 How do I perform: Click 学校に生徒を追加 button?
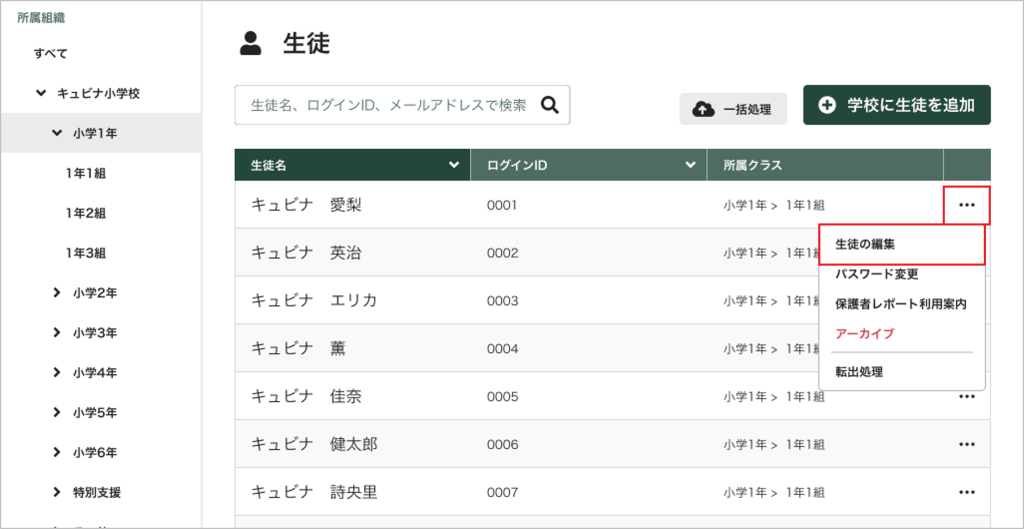click(x=897, y=105)
